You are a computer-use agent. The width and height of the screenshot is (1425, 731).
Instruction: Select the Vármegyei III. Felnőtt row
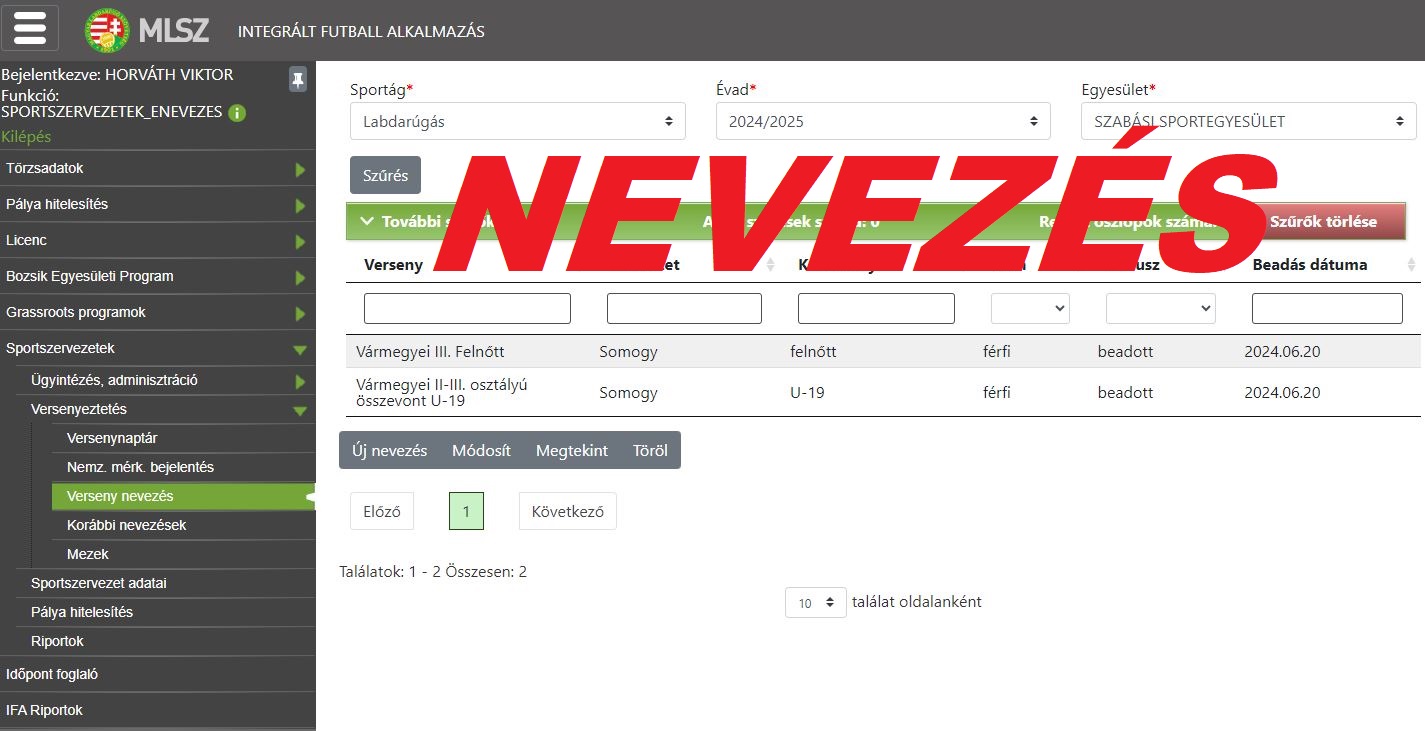click(430, 352)
